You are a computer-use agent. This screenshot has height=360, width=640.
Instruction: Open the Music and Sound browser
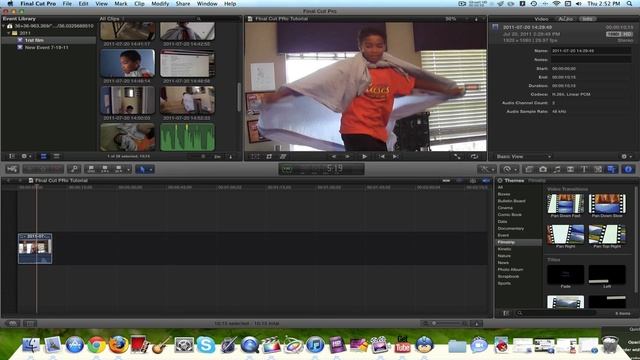tap(557, 169)
